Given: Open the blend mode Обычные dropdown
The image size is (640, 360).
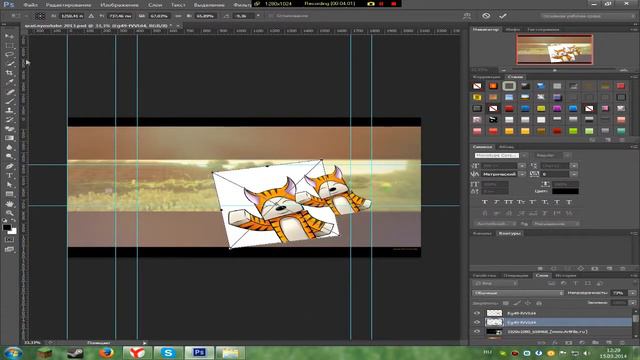Looking at the screenshot, I should [x=518, y=293].
